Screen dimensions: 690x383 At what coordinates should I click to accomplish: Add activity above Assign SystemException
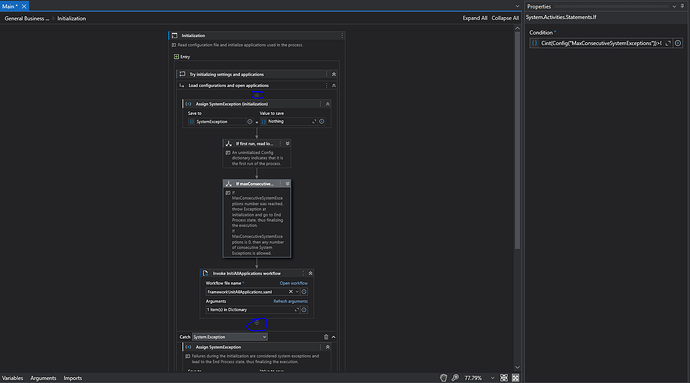coord(257,95)
